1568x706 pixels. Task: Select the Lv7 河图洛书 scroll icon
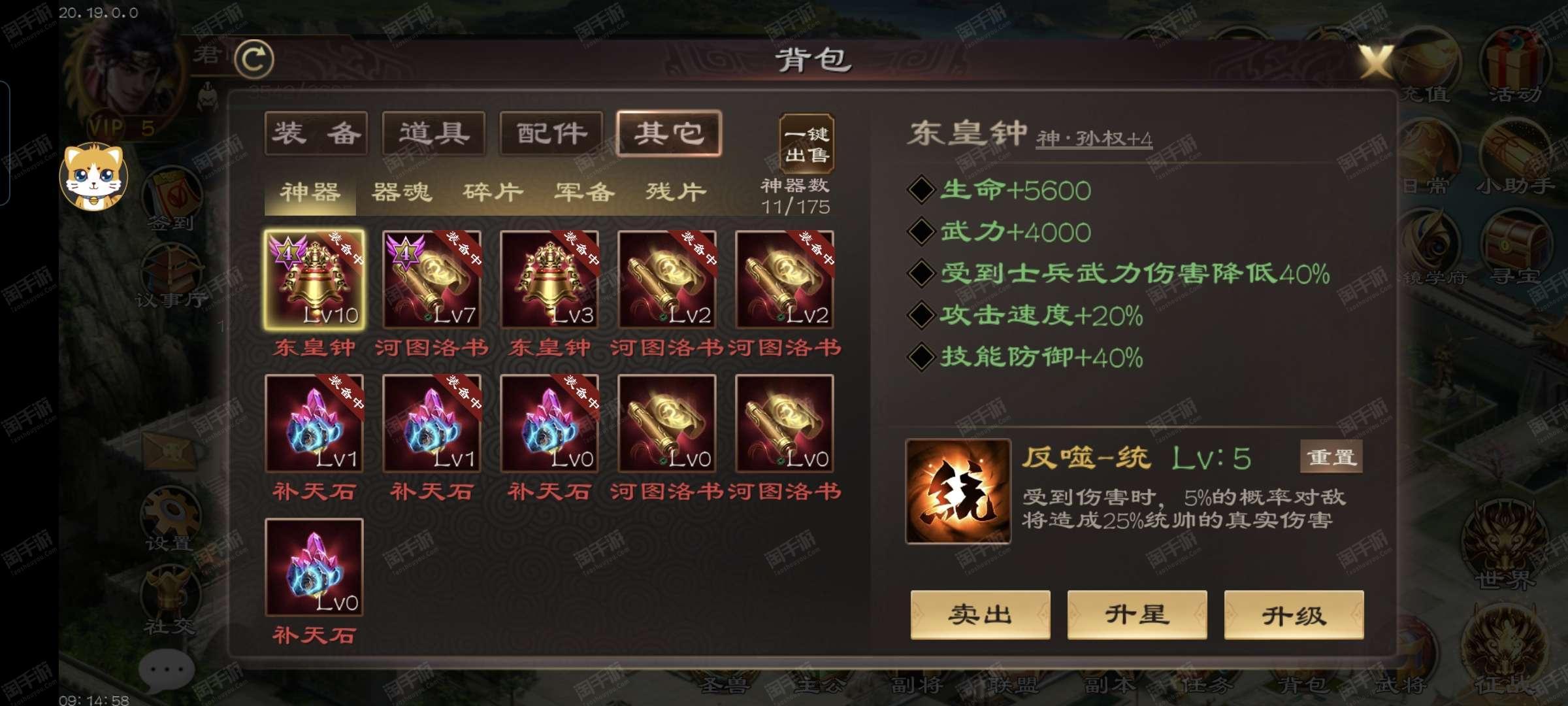pyautogui.click(x=432, y=279)
